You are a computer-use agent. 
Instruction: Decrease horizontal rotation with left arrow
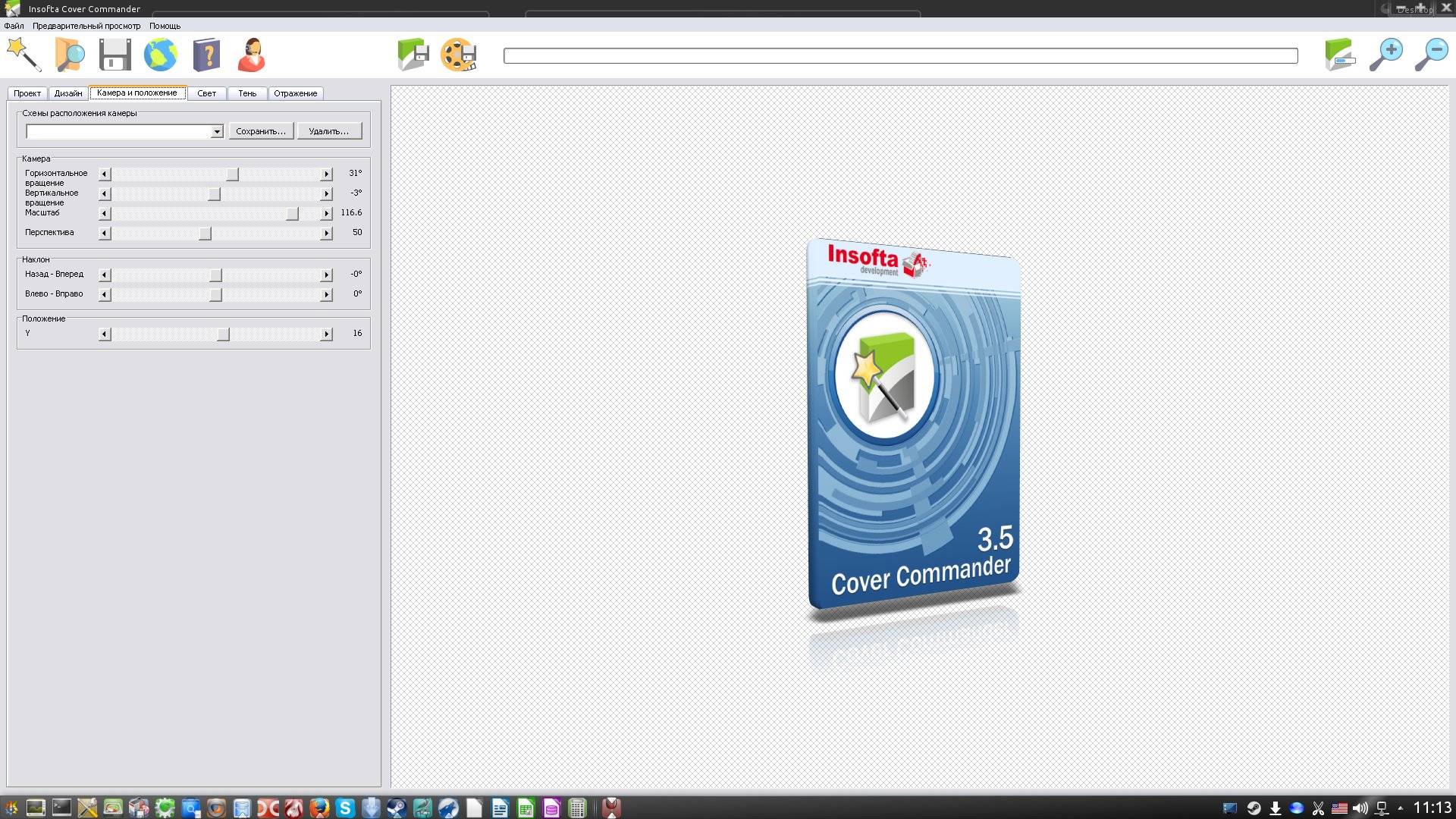pos(105,174)
